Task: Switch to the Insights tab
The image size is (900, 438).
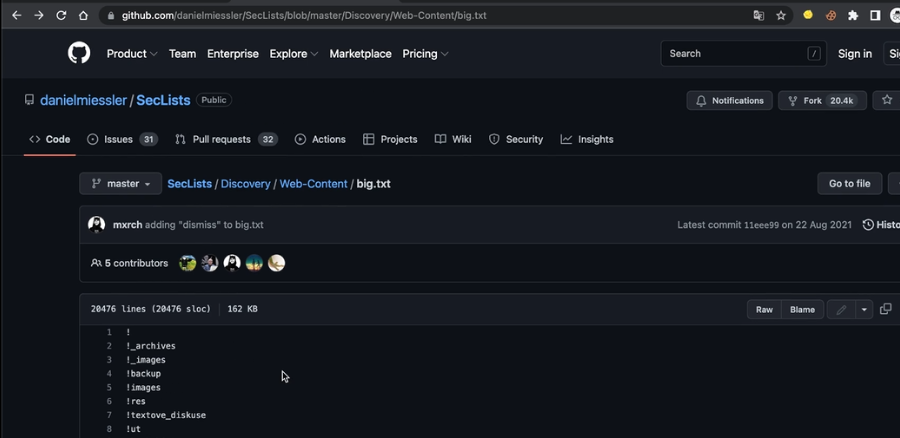Action: (x=587, y=139)
